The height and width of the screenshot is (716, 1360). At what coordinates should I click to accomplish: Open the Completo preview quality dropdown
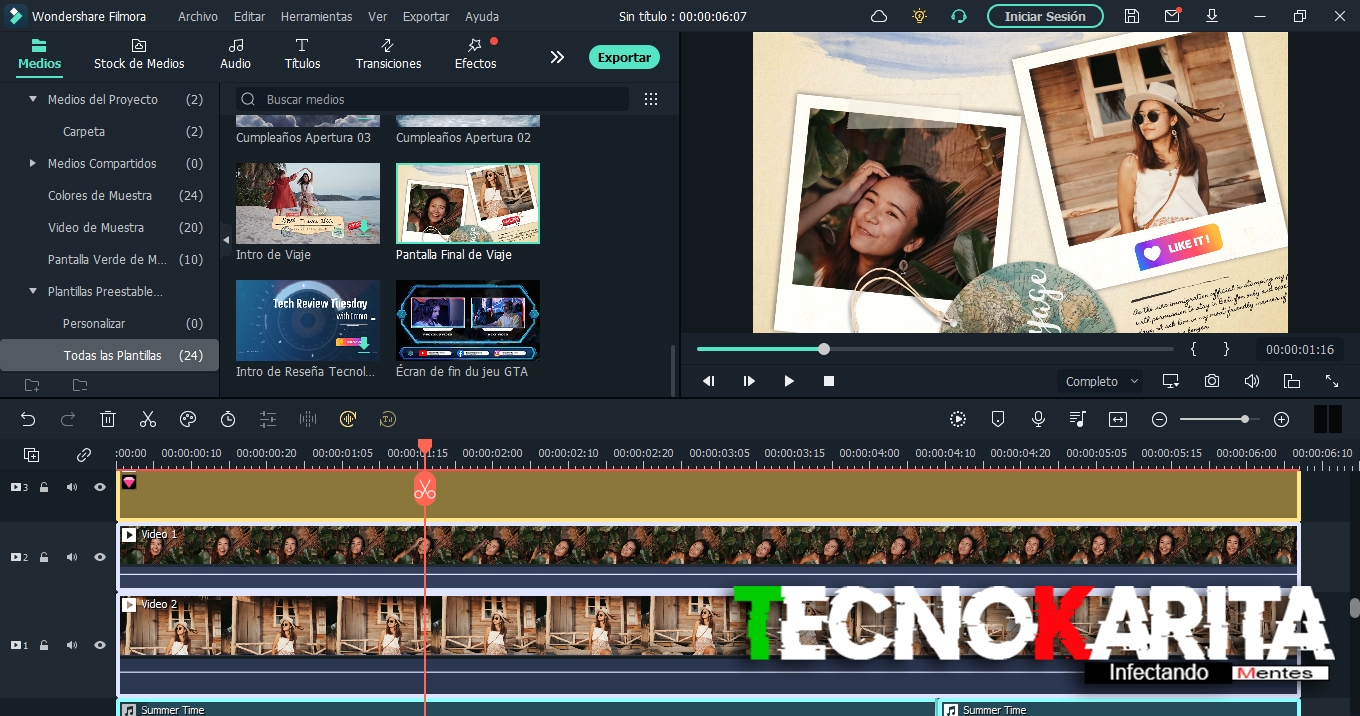1100,381
